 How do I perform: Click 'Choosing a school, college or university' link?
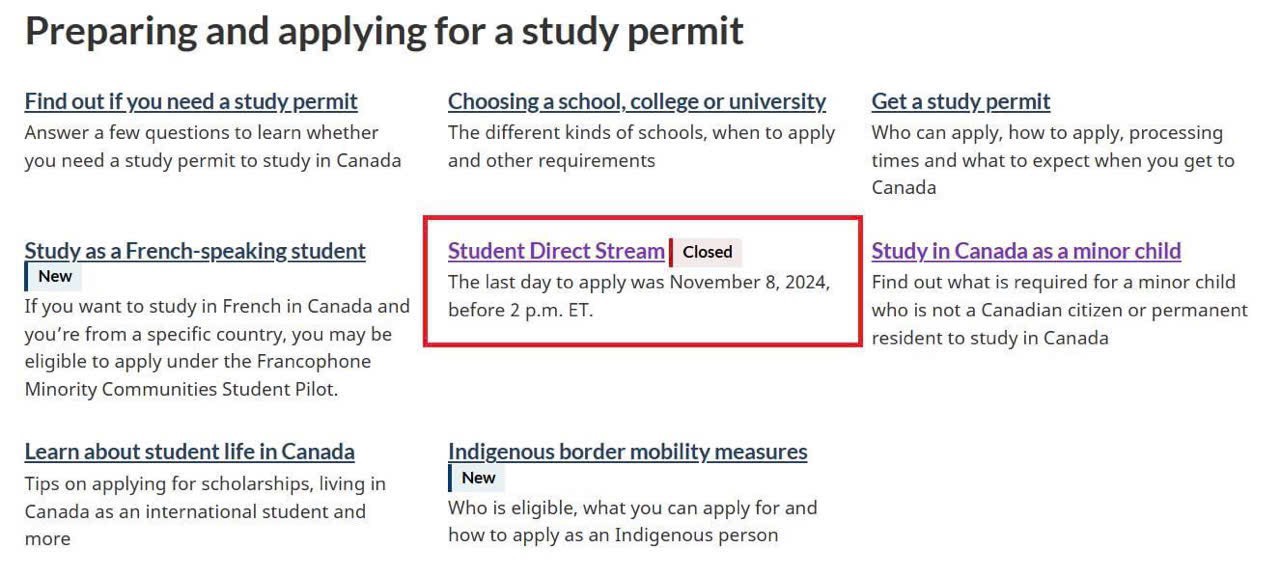[x=637, y=101]
